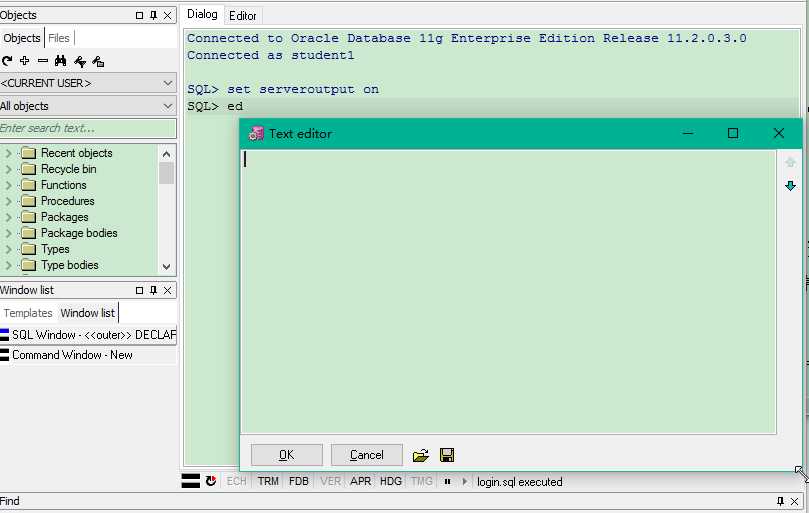Image resolution: width=809 pixels, height=513 pixels.
Task: Toggle VER verify option
Action: (x=330, y=482)
